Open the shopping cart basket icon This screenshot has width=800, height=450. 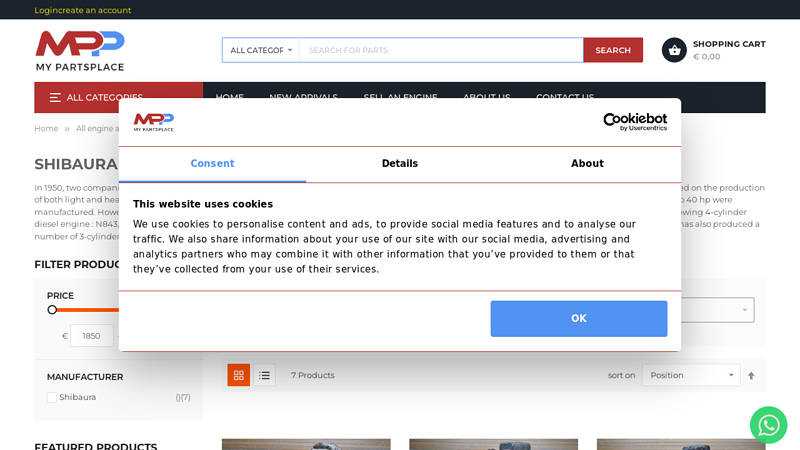674,50
